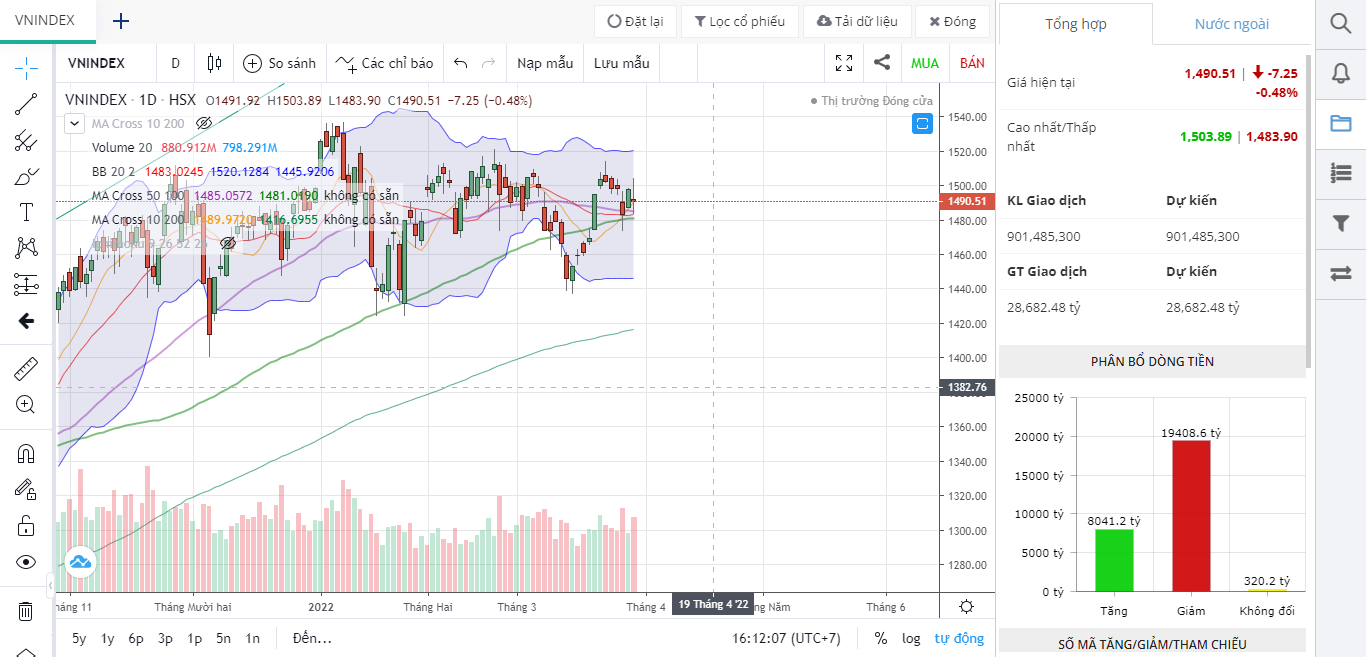Viewport: 1366px width, 657px height.
Task: Open the pitchfork drawing tools
Action: pyautogui.click(x=26, y=141)
